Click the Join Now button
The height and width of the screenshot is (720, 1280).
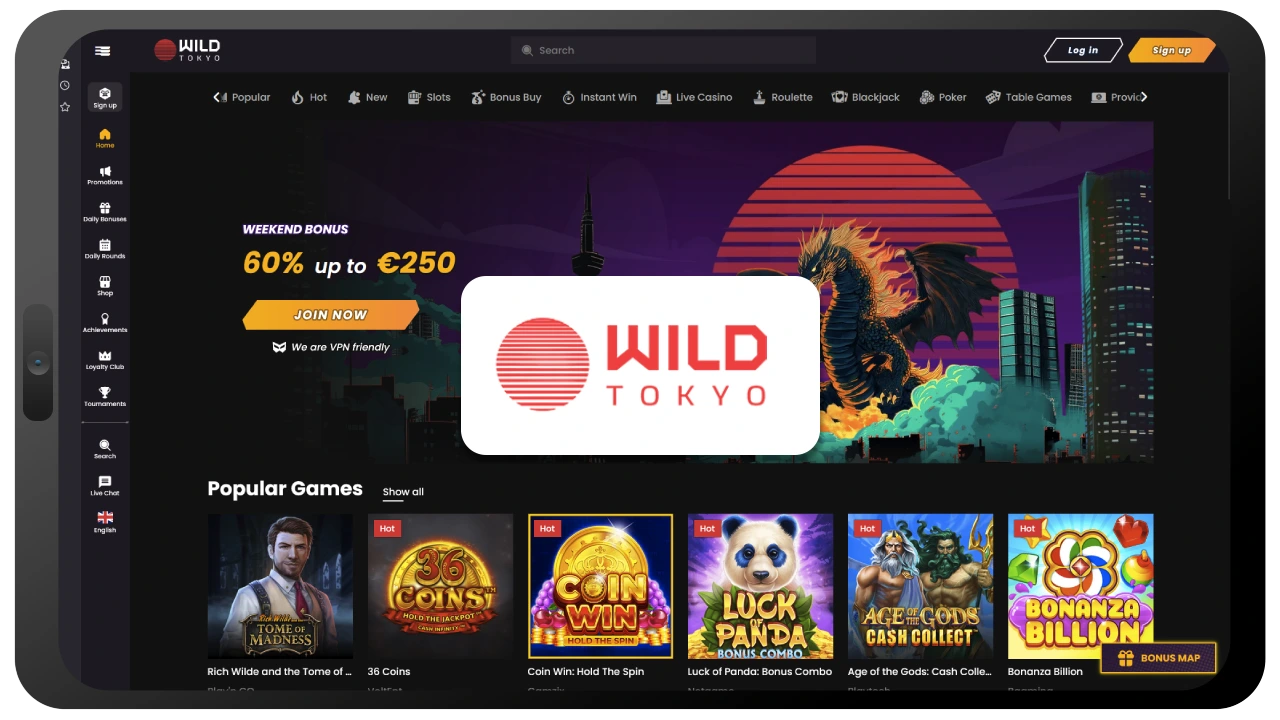(x=331, y=315)
